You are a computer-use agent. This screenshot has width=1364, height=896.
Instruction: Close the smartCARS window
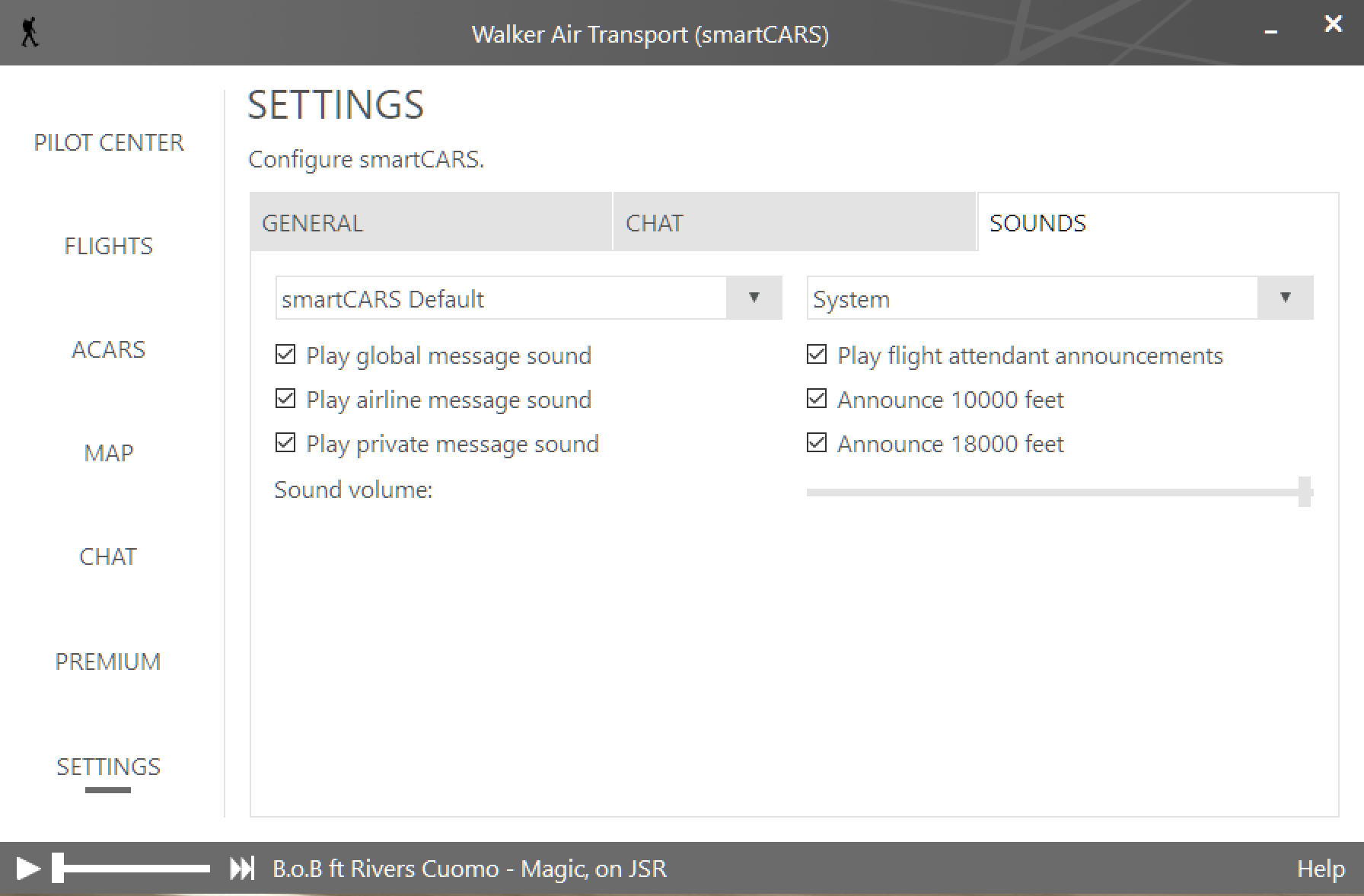1333,24
